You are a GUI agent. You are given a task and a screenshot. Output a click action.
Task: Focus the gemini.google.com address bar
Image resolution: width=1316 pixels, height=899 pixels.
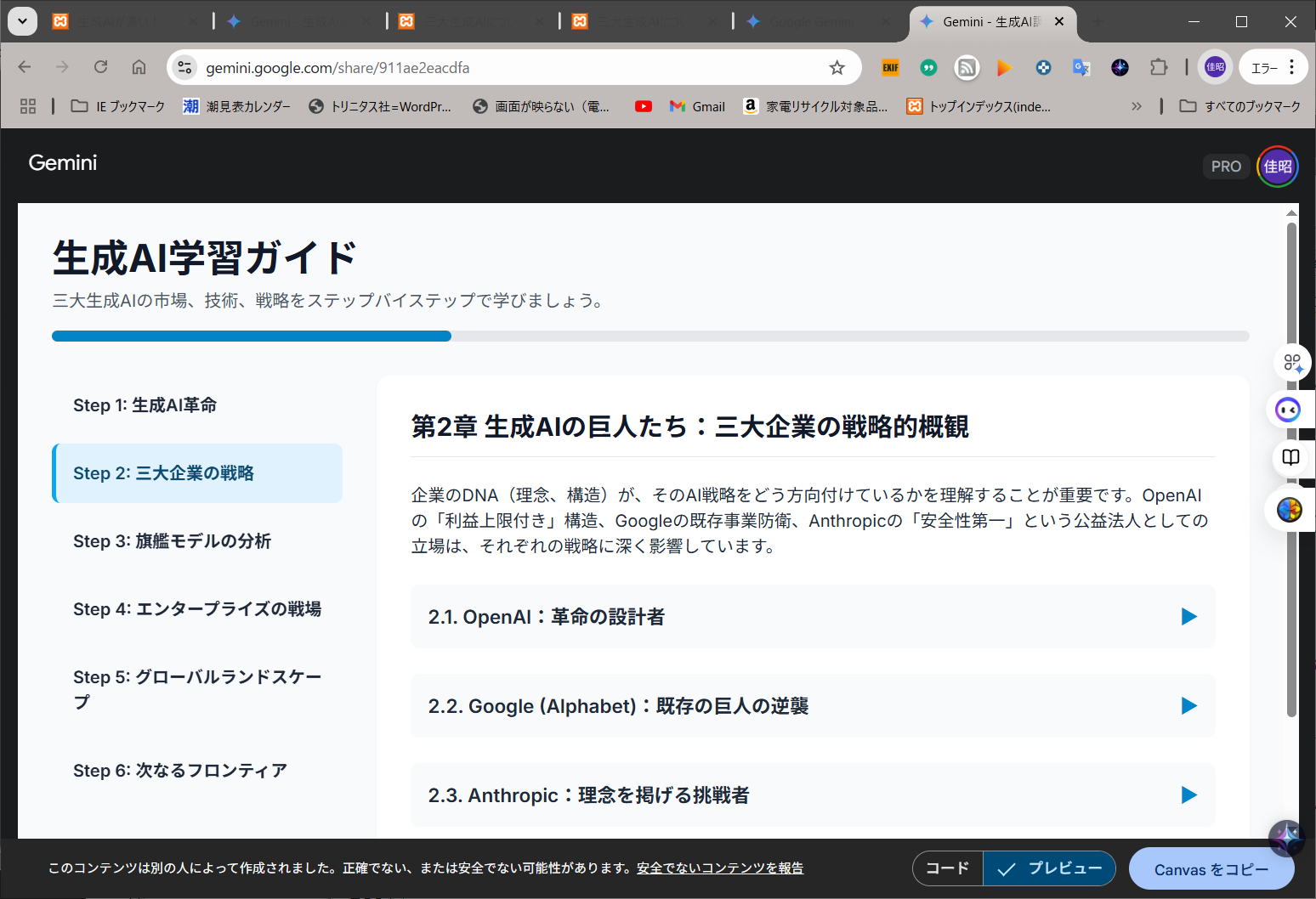coord(513,67)
